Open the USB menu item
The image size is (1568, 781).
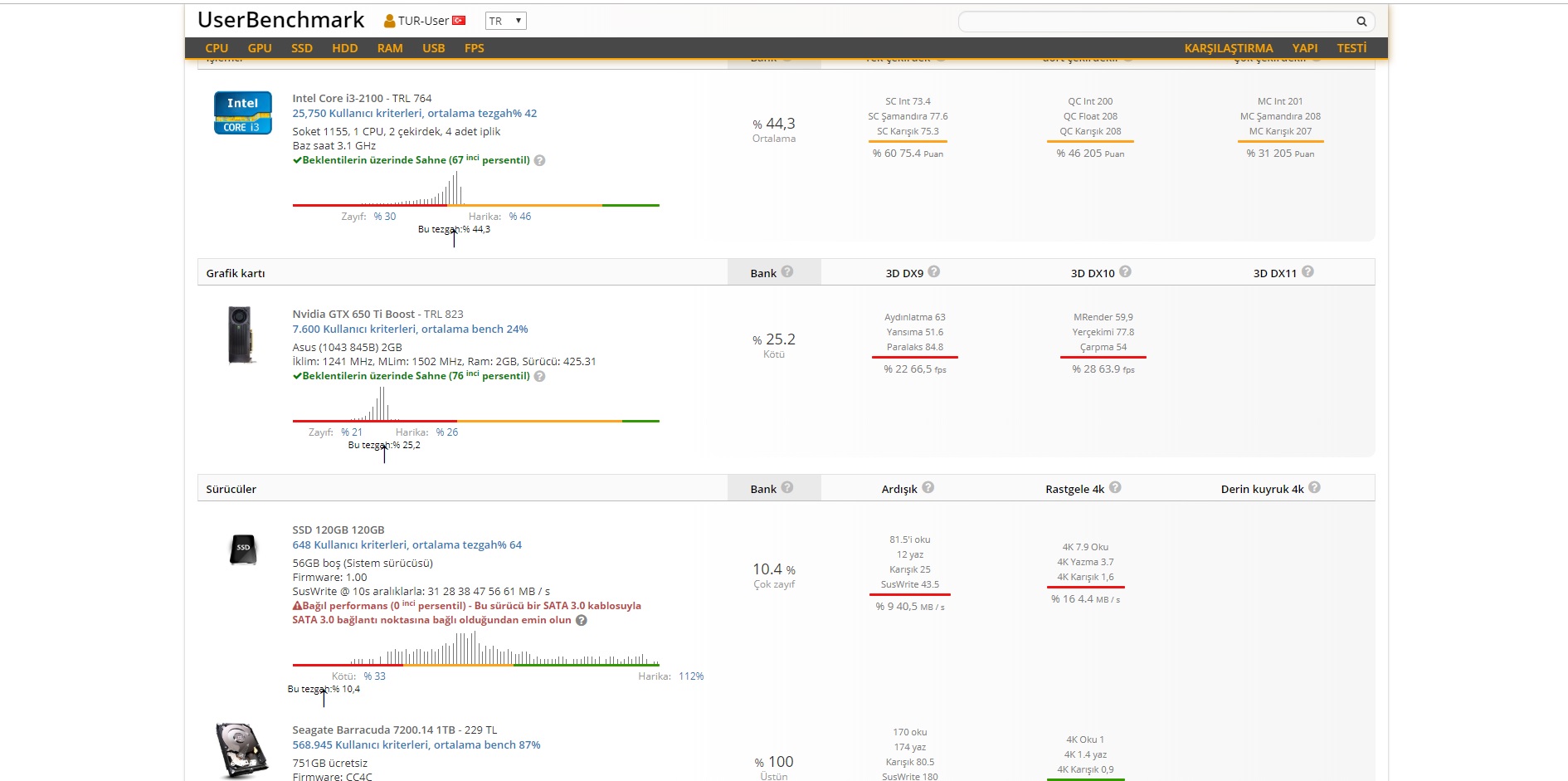pos(434,48)
